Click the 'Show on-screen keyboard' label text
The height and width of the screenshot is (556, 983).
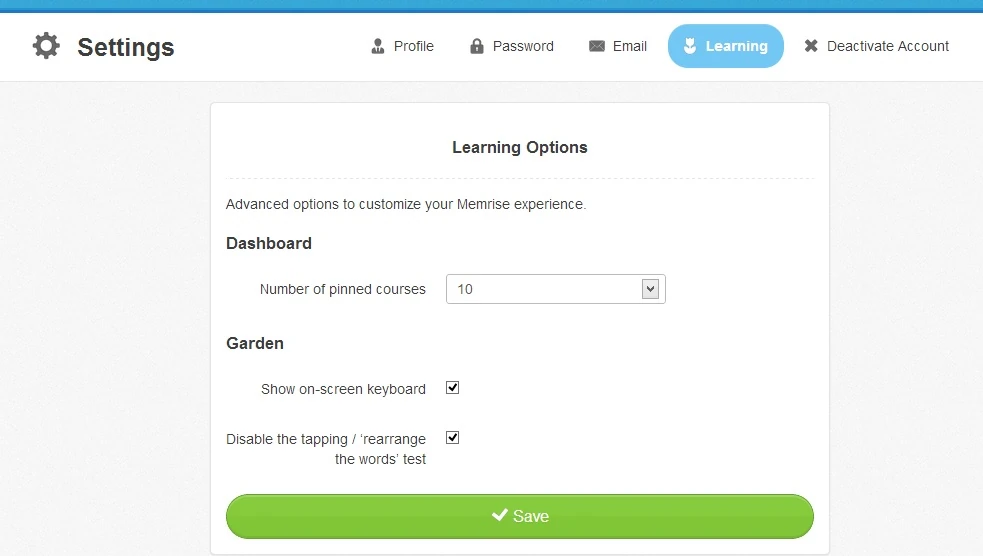[x=343, y=389]
